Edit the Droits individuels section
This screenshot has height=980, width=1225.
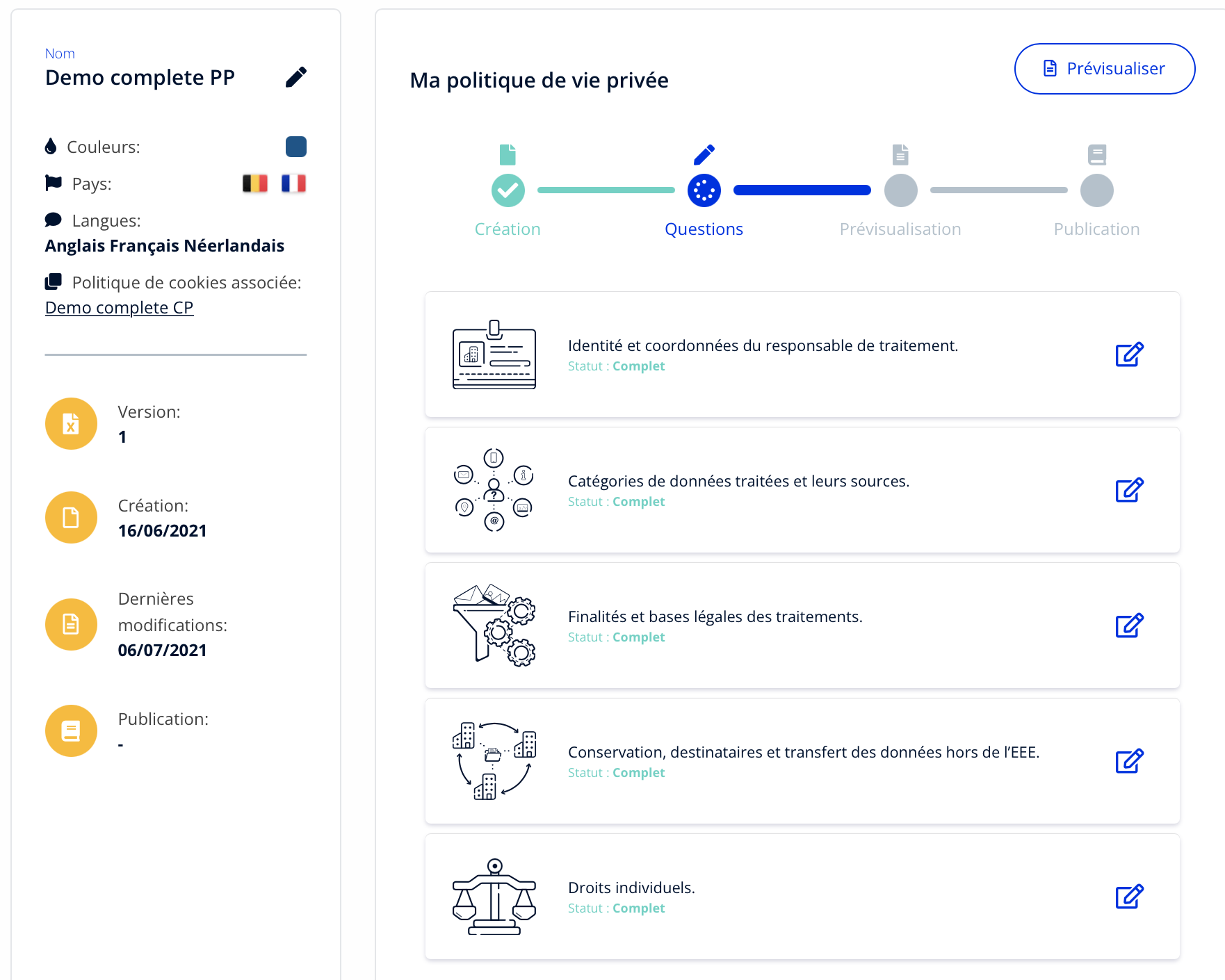1129,897
